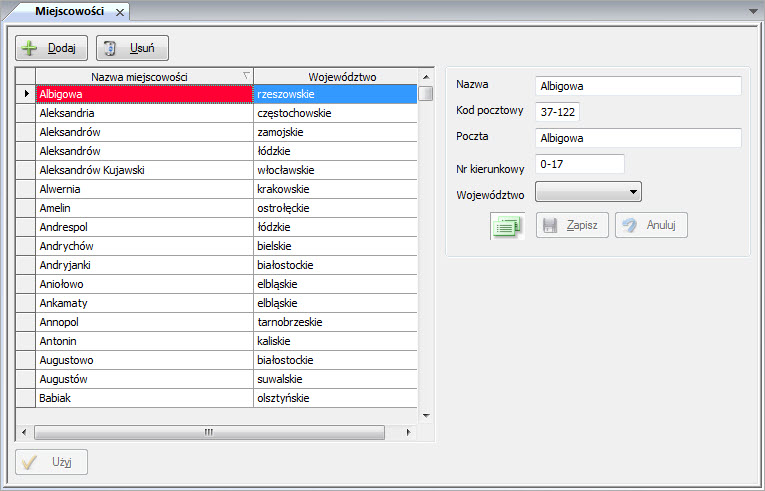Select the Andrychów row in the list
The height and width of the screenshot is (491, 765).
[144, 246]
